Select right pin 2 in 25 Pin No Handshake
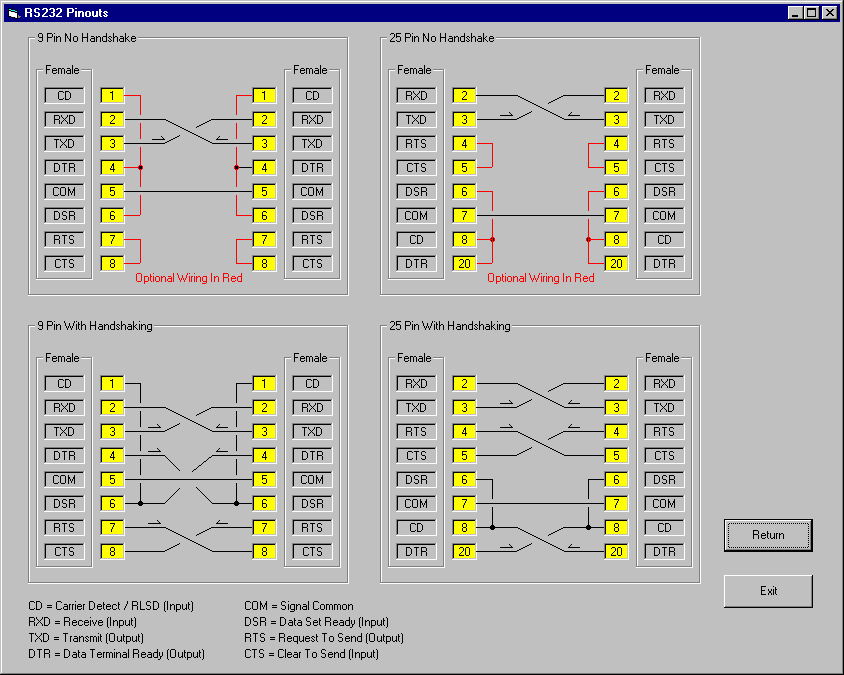The width and height of the screenshot is (844, 675). [616, 96]
